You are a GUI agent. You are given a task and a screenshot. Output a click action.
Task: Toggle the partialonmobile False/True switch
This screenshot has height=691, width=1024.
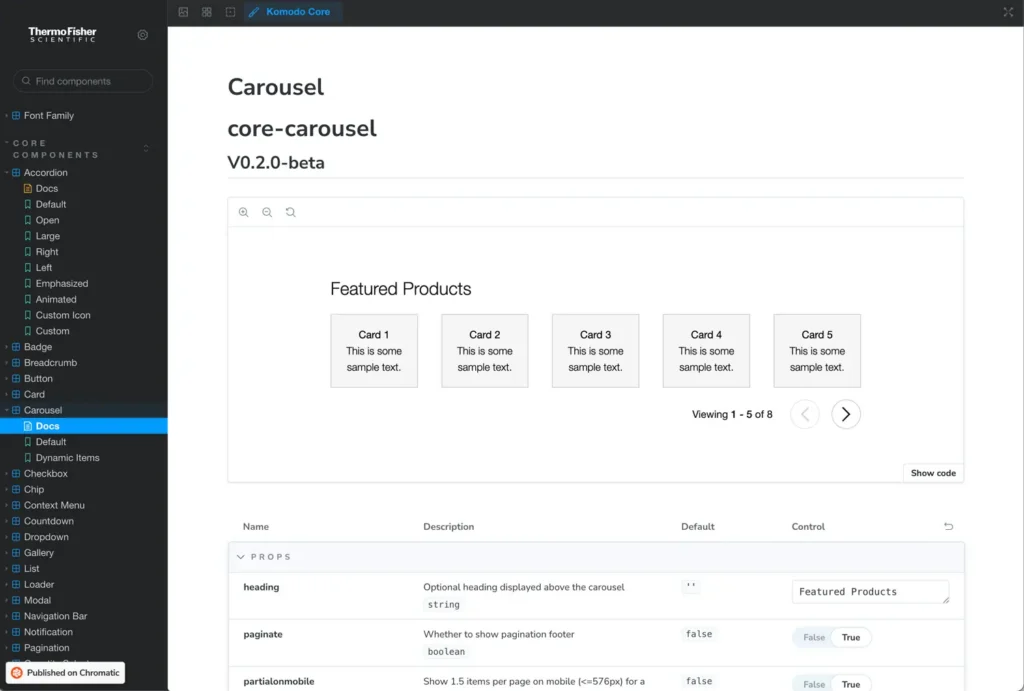[x=832, y=684]
